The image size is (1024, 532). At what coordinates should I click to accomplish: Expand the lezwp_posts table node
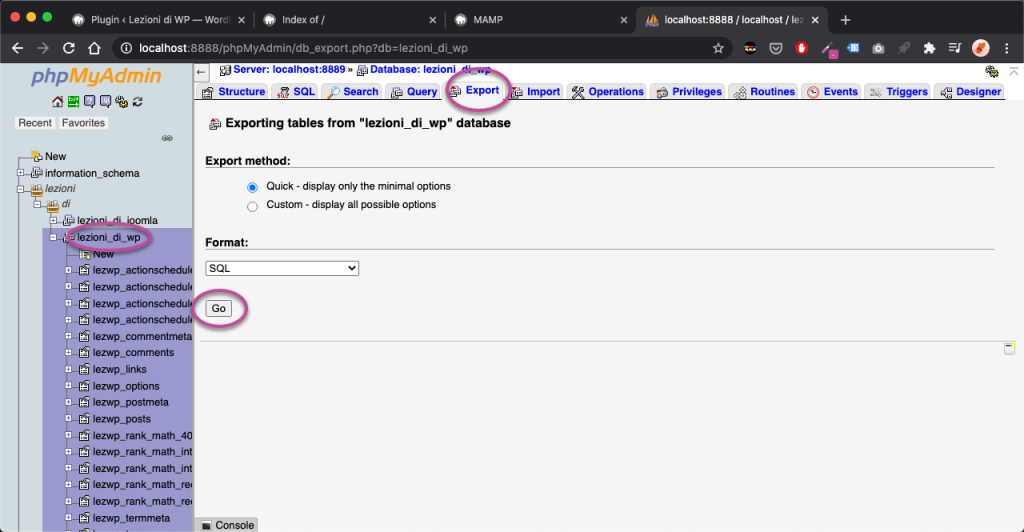click(69, 418)
